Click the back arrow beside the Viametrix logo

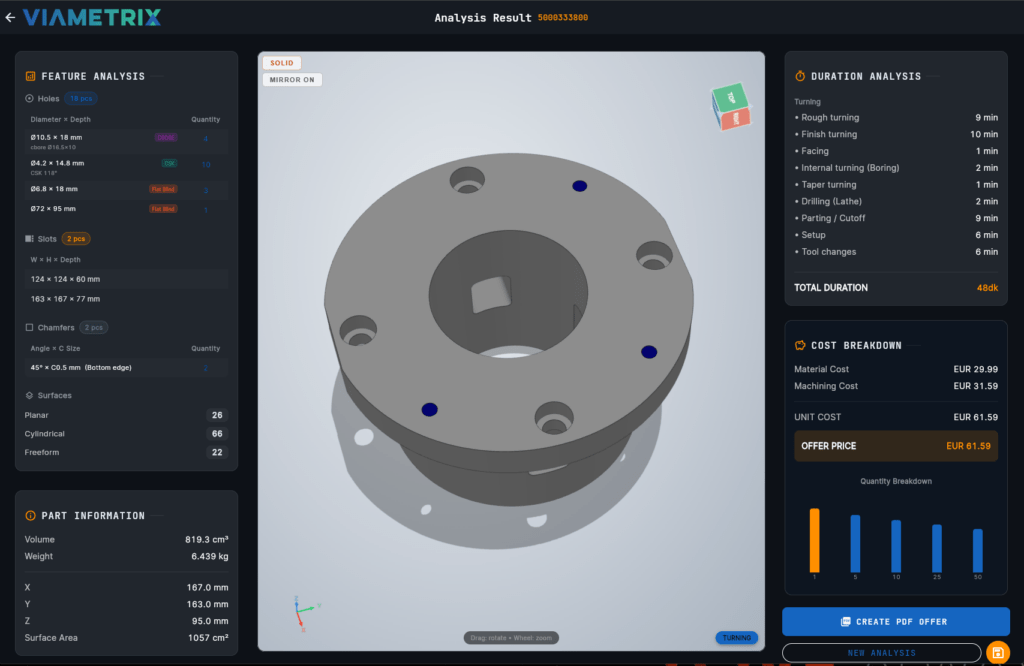coord(10,17)
